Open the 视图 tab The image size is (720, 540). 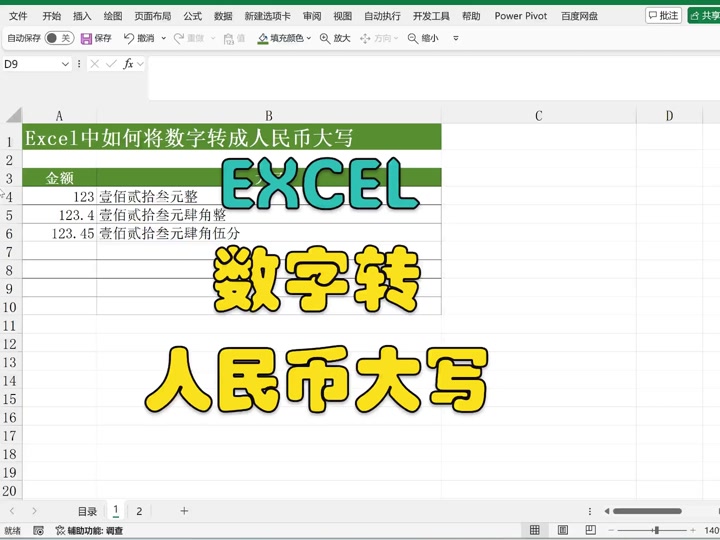point(343,16)
